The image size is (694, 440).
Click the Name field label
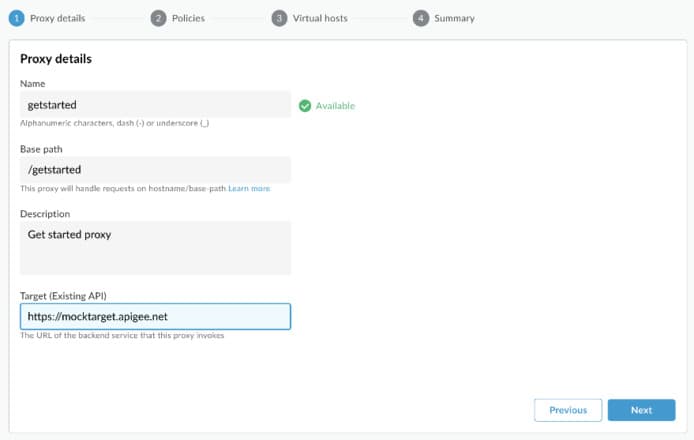tap(32, 84)
